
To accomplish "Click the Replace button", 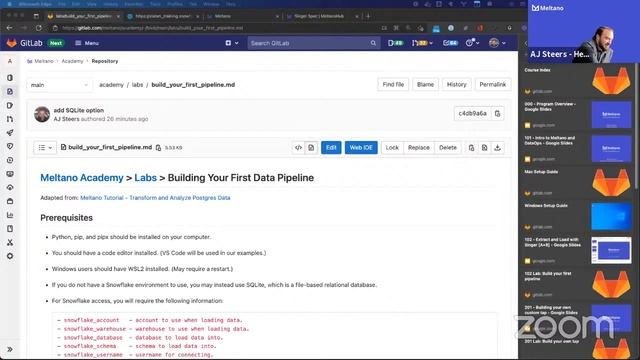I will (x=419, y=148).
